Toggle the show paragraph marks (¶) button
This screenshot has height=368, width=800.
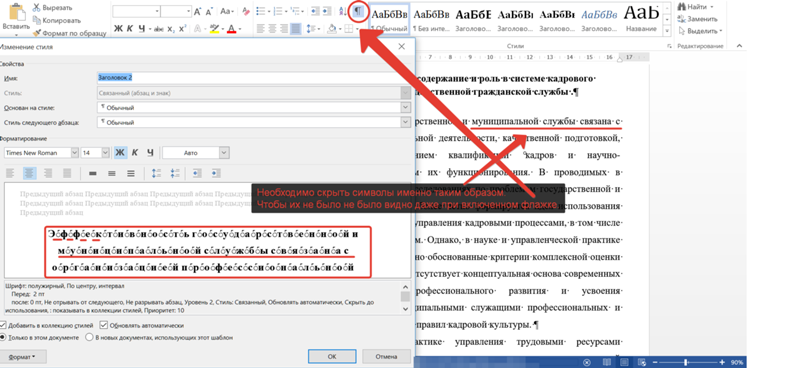359,11
